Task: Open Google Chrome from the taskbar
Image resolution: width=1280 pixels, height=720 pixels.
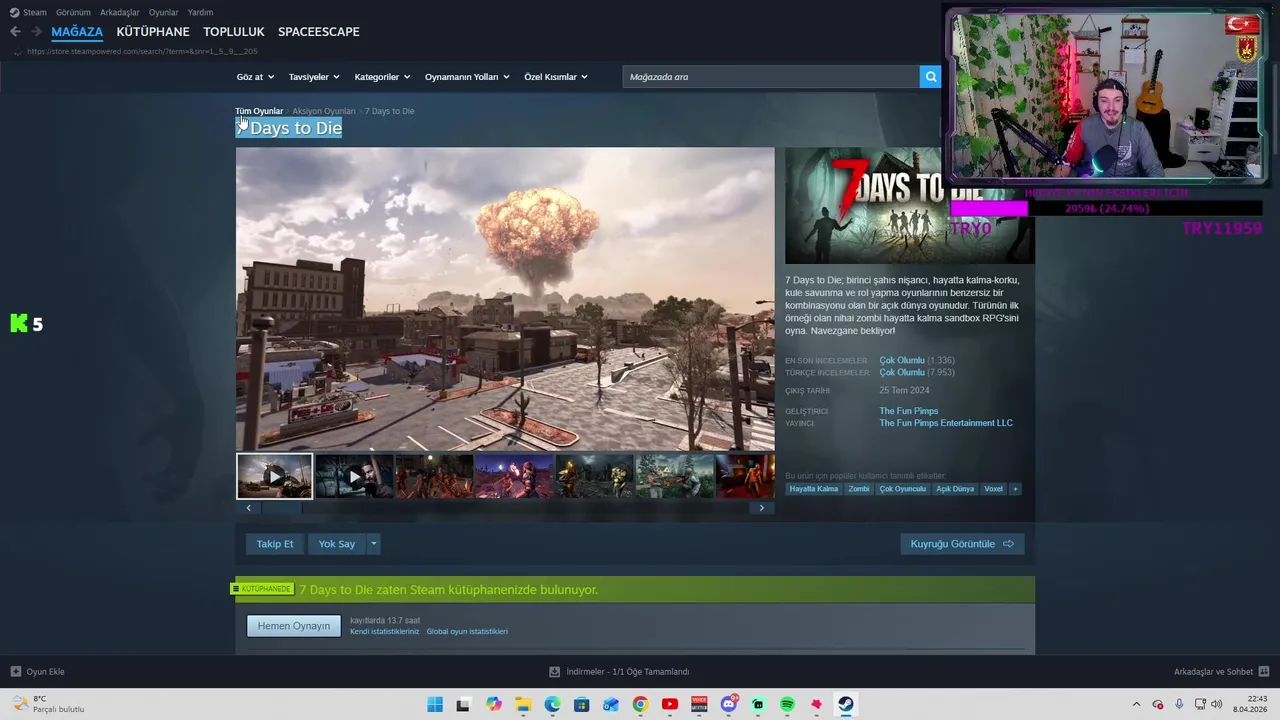Action: pyautogui.click(x=640, y=704)
